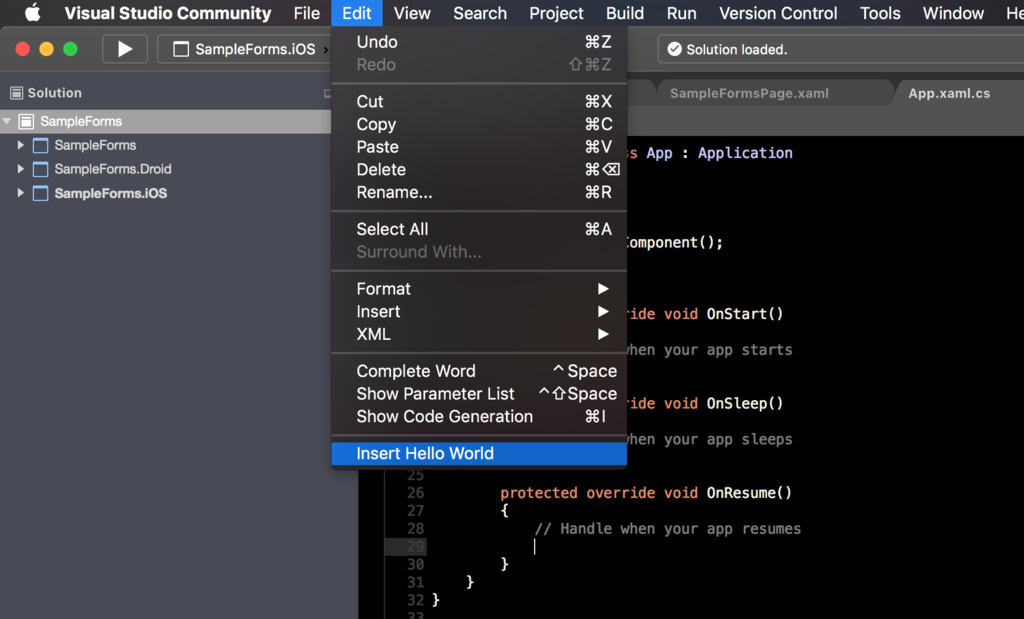The width and height of the screenshot is (1024, 619).
Task: Click the Solution pad header icon
Action: pos(16,93)
